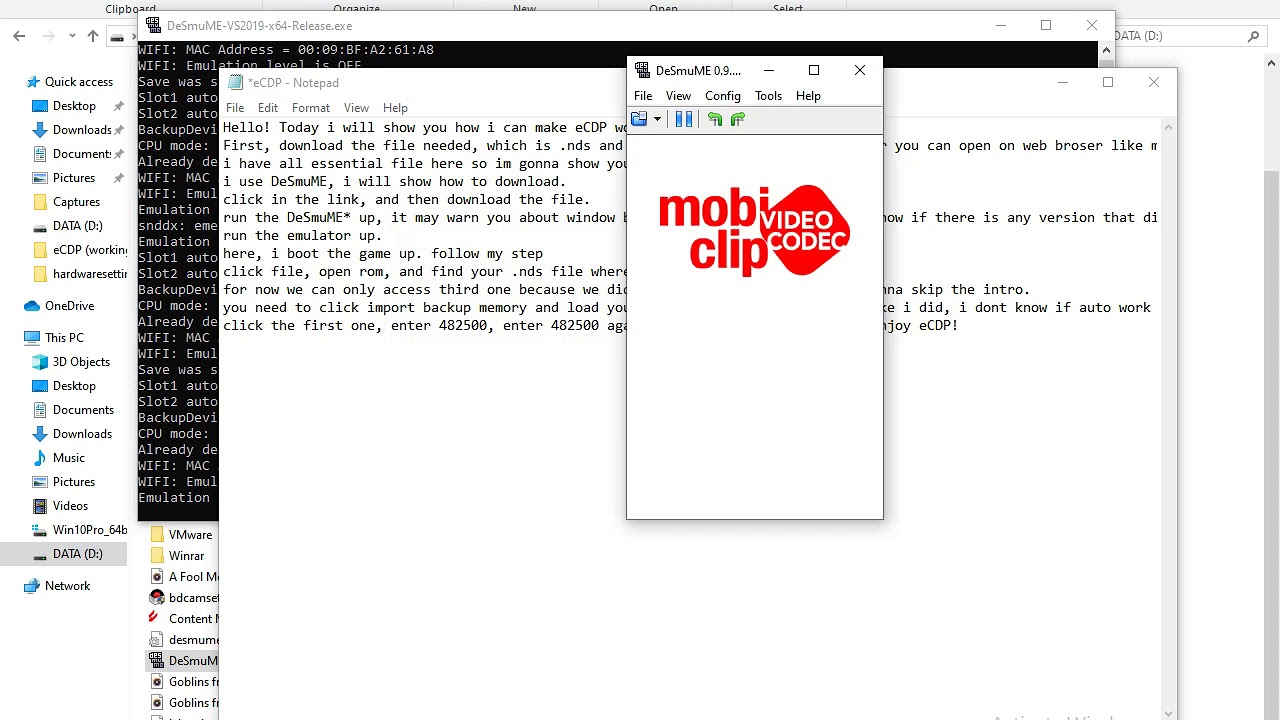Image resolution: width=1280 pixels, height=720 pixels.
Task: Open the View menu in DeSmuME
Action: click(x=678, y=96)
